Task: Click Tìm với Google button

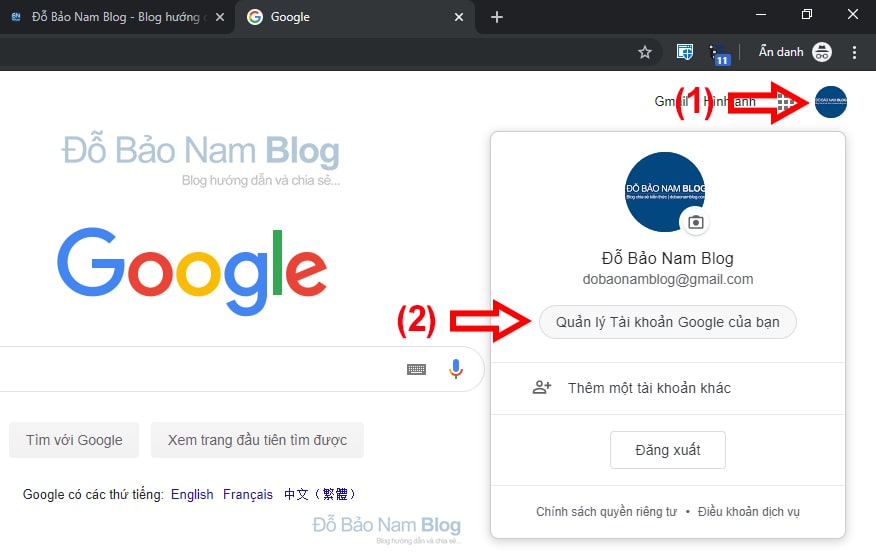Action: point(74,440)
